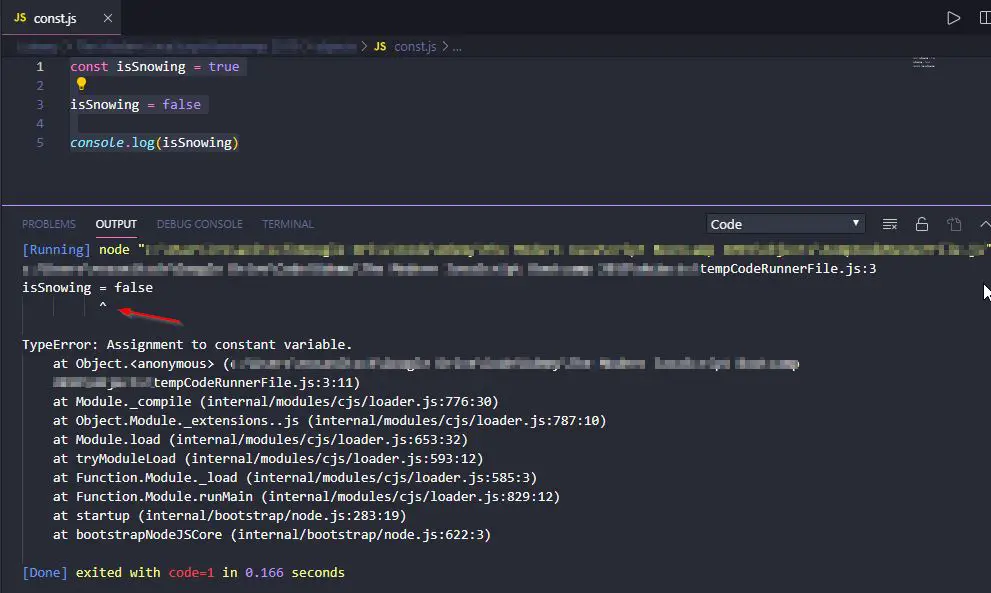
Task: Open the Code output channel dropdown
Action: (784, 224)
